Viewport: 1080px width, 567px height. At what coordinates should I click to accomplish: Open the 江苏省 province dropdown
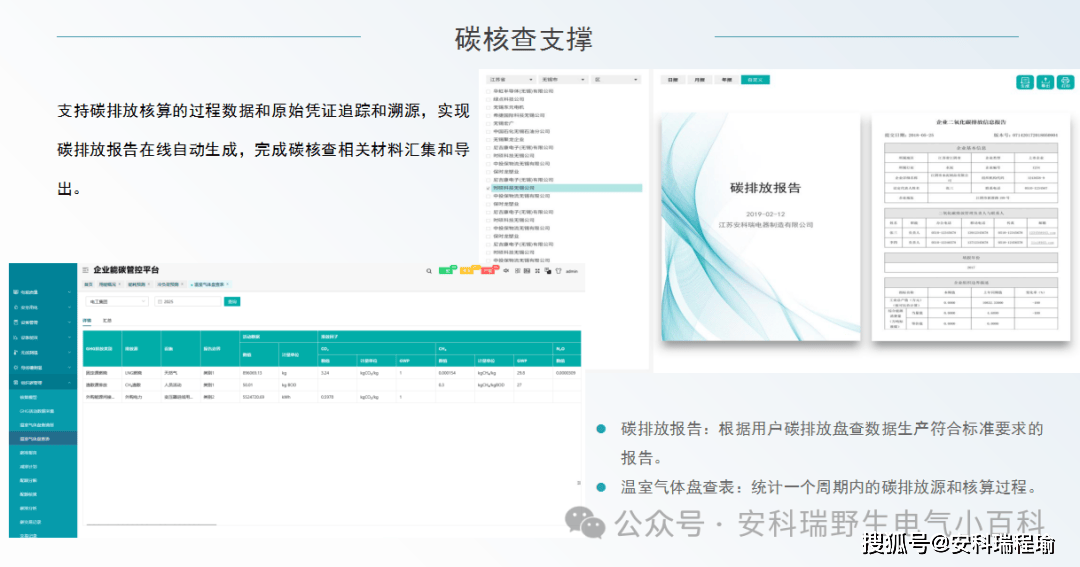pyautogui.click(x=510, y=80)
